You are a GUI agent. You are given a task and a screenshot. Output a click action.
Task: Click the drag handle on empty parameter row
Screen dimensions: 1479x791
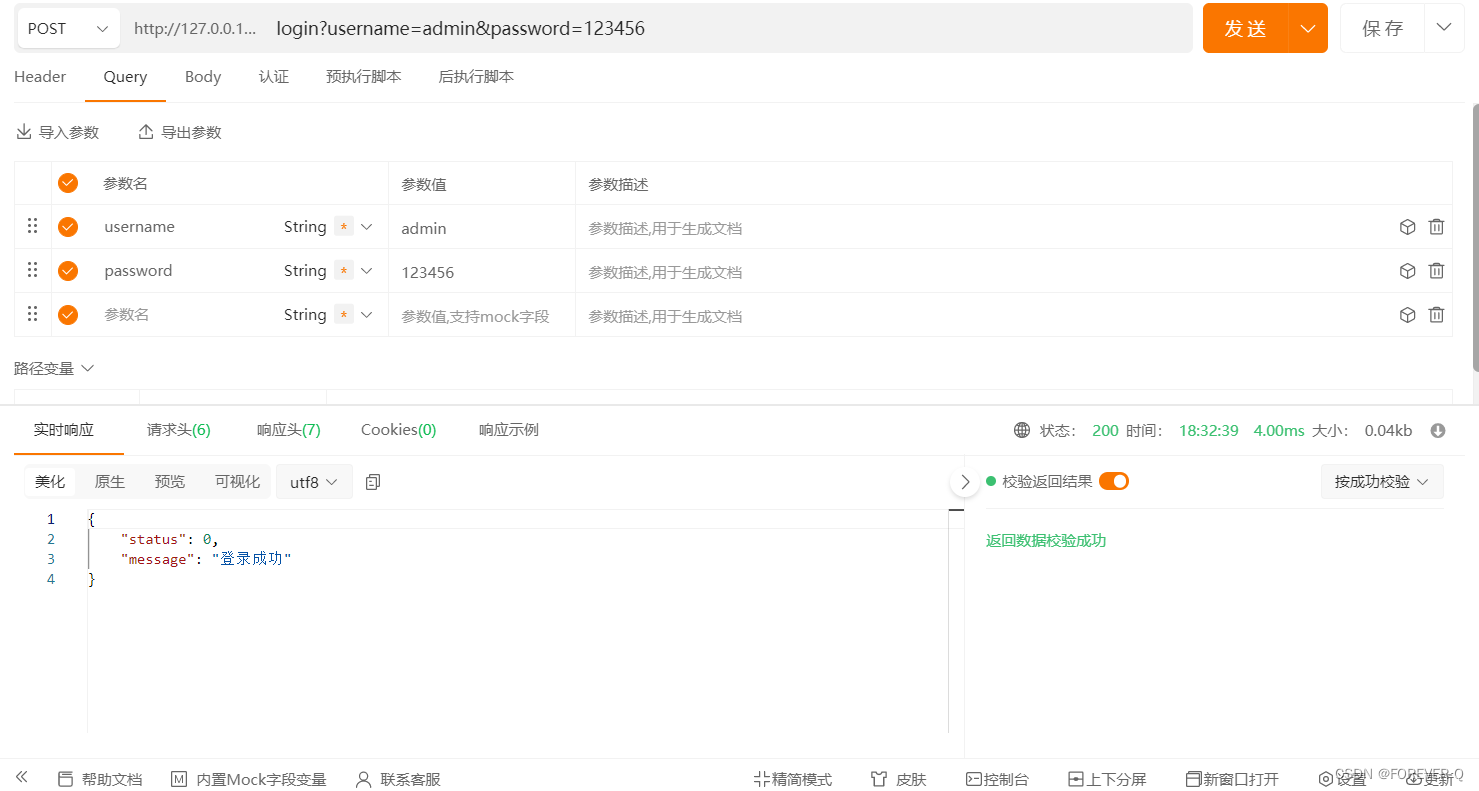point(33,314)
